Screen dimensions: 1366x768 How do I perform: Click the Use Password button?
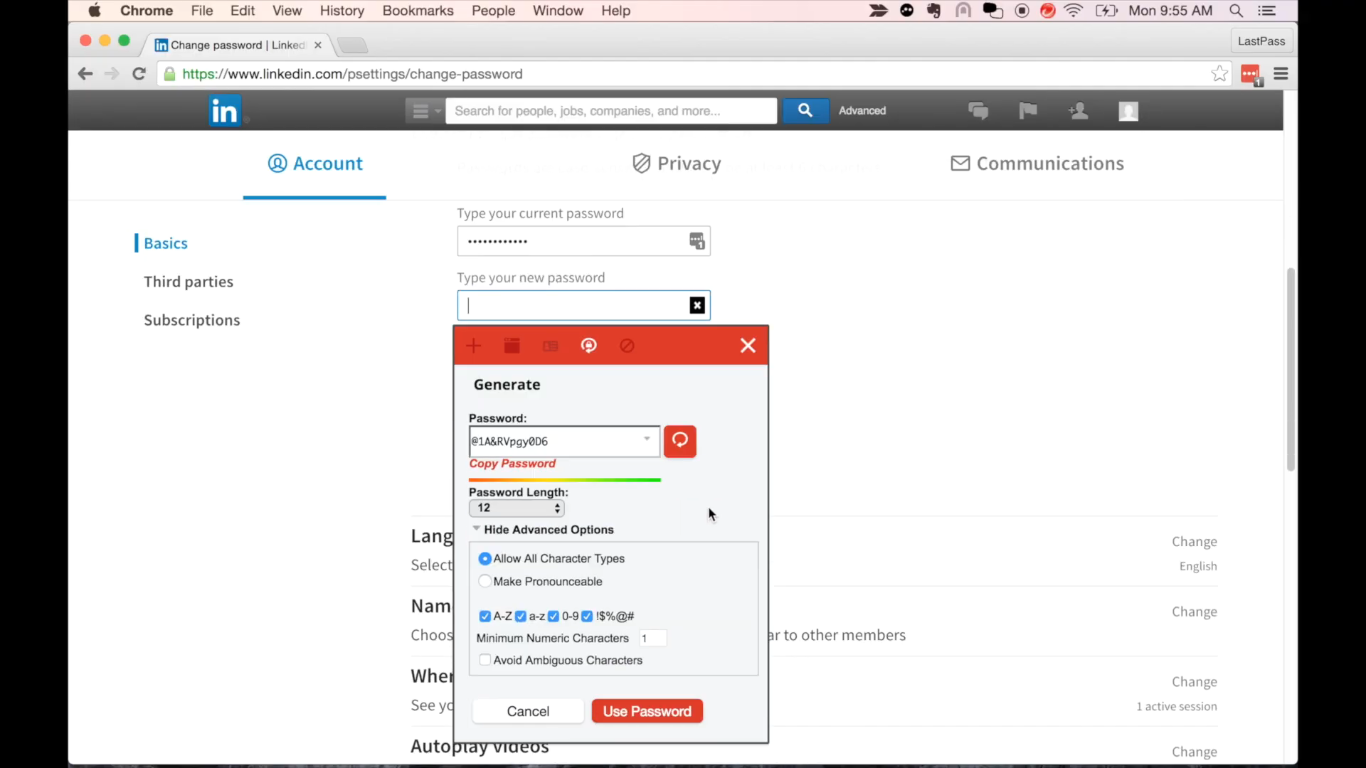647,711
